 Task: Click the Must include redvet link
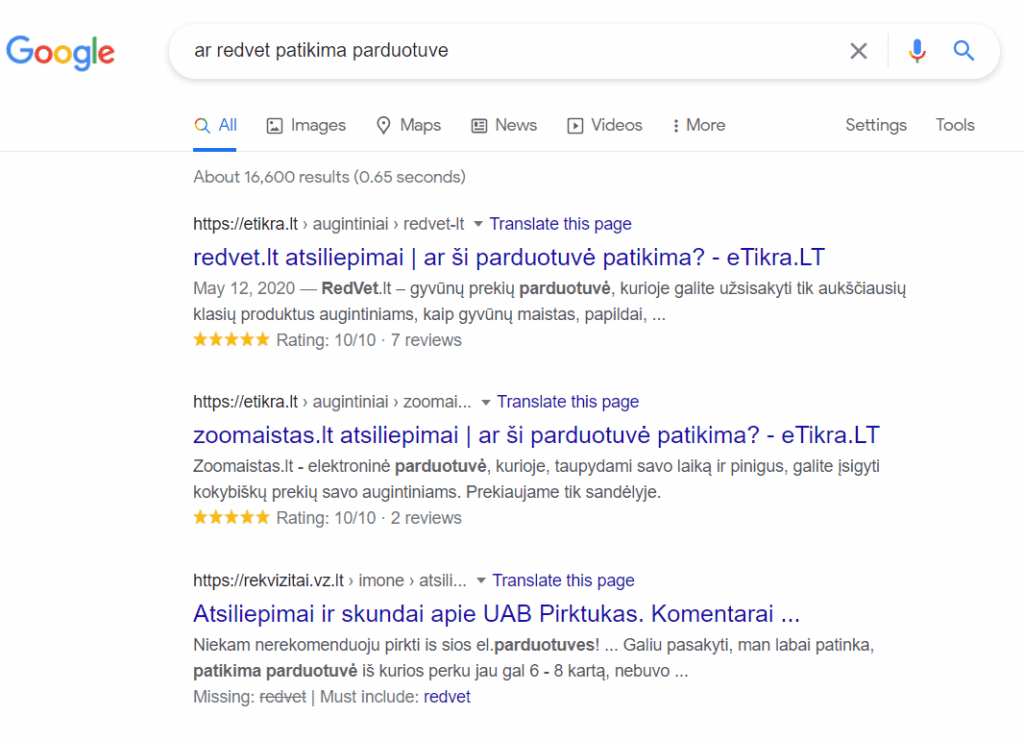click(447, 697)
